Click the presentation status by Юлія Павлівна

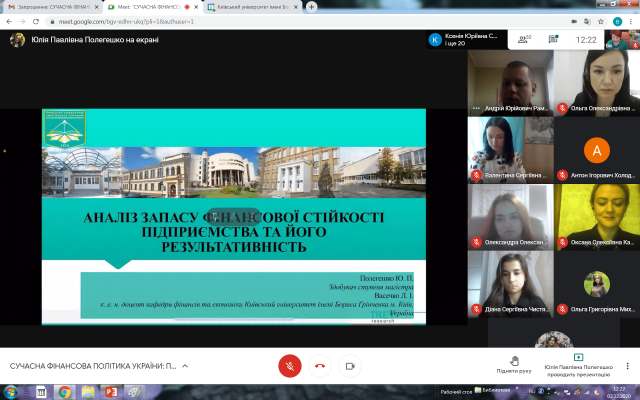(x=577, y=364)
